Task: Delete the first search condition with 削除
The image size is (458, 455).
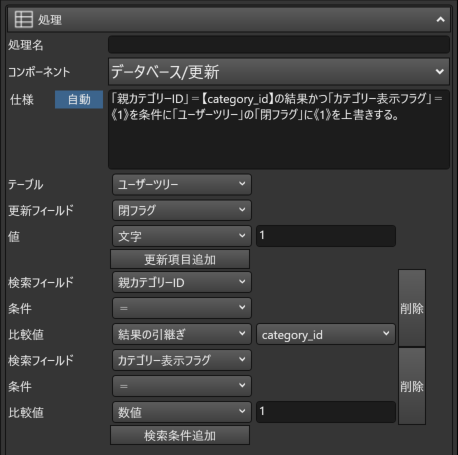Action: [412, 308]
